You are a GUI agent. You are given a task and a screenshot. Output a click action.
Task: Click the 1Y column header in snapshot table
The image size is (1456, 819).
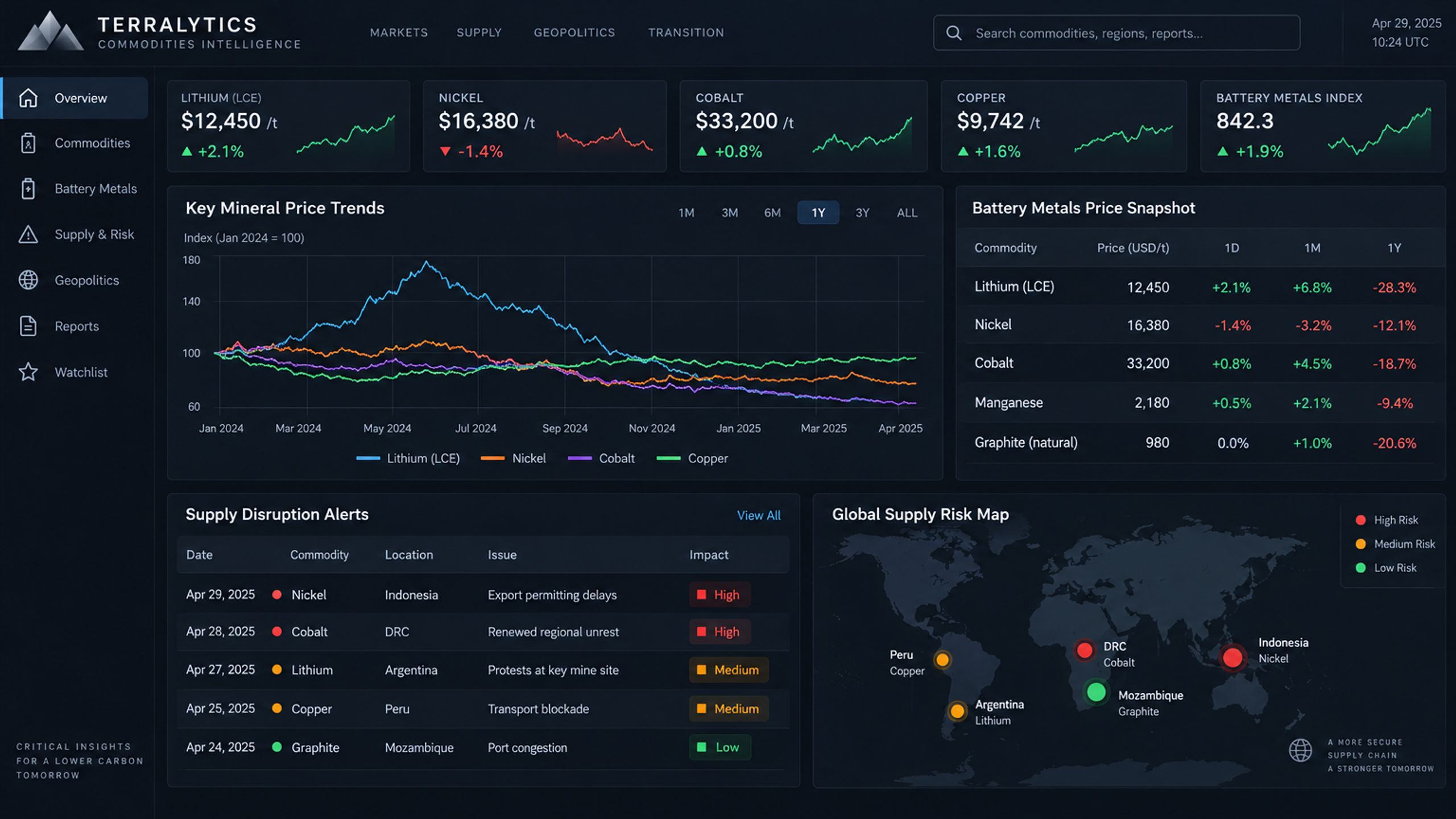coord(1394,248)
